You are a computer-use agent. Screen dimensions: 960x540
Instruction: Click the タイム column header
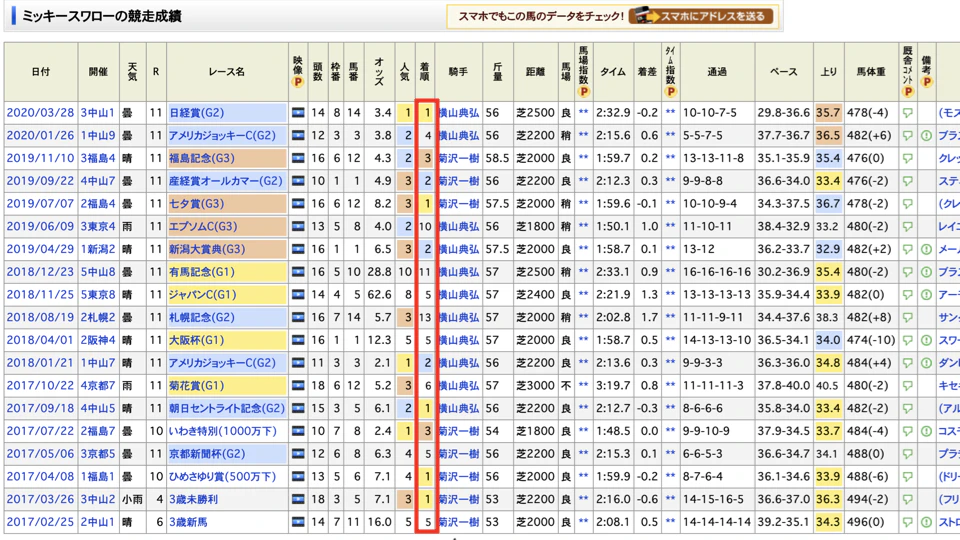pyautogui.click(x=612, y=72)
